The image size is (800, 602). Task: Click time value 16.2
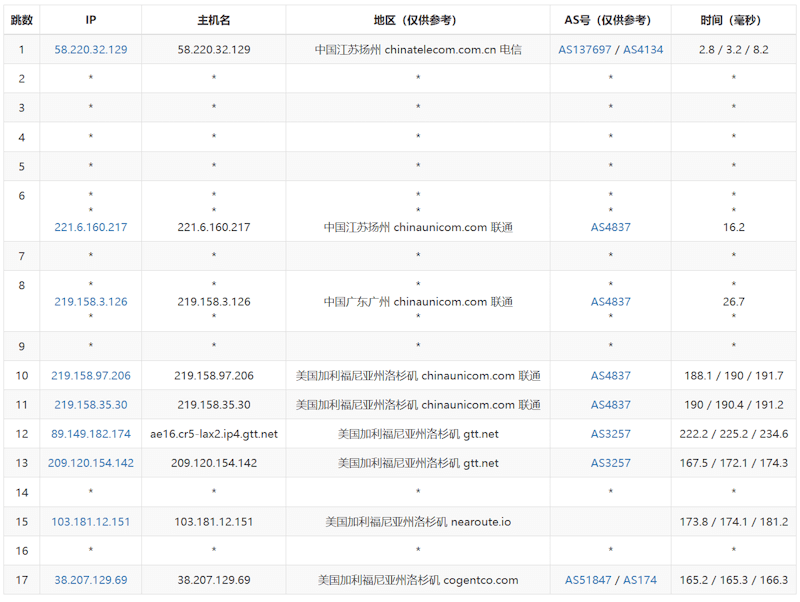pyautogui.click(x=734, y=227)
